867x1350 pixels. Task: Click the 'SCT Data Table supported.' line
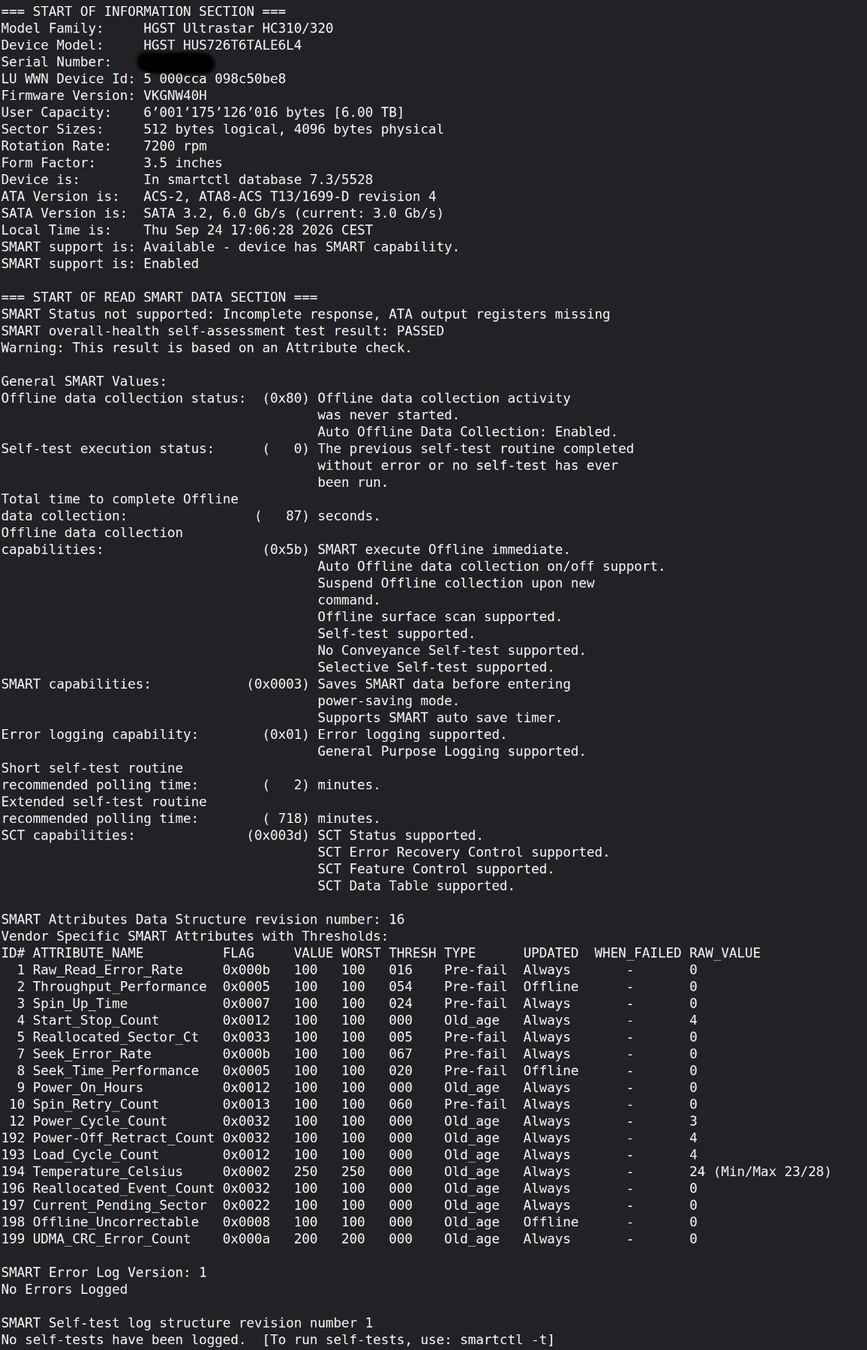pyautogui.click(x=416, y=885)
